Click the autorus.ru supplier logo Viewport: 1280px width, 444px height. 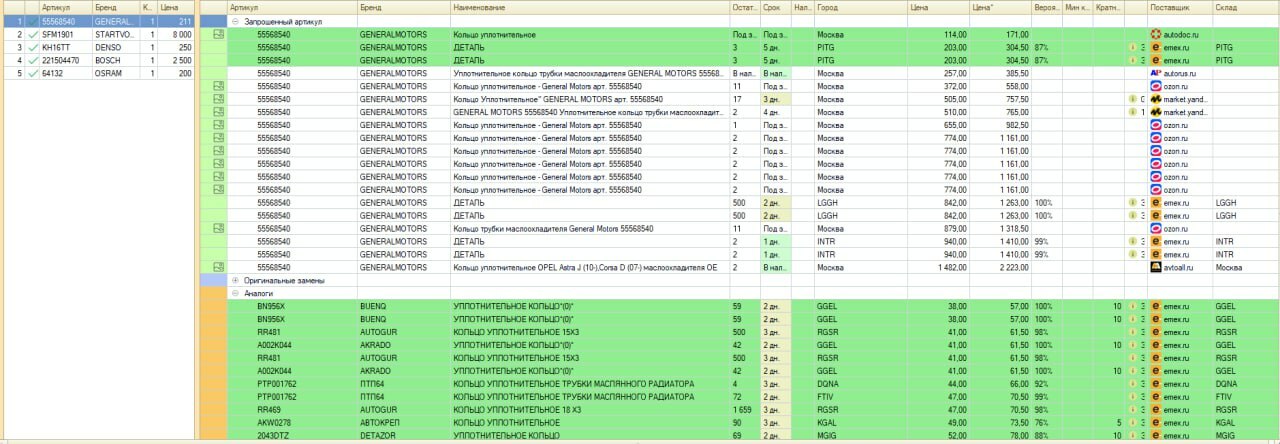[x=1155, y=73]
